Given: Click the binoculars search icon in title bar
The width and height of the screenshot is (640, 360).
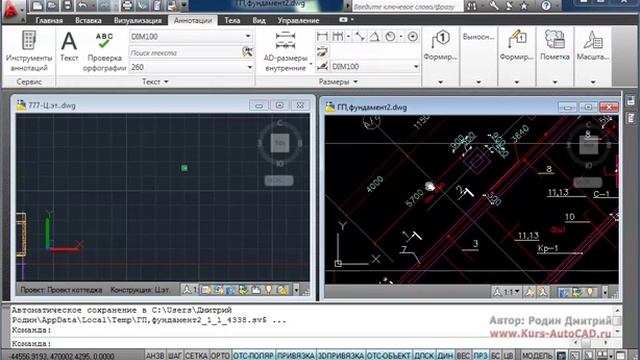Looking at the screenshot, I should coord(472,6).
